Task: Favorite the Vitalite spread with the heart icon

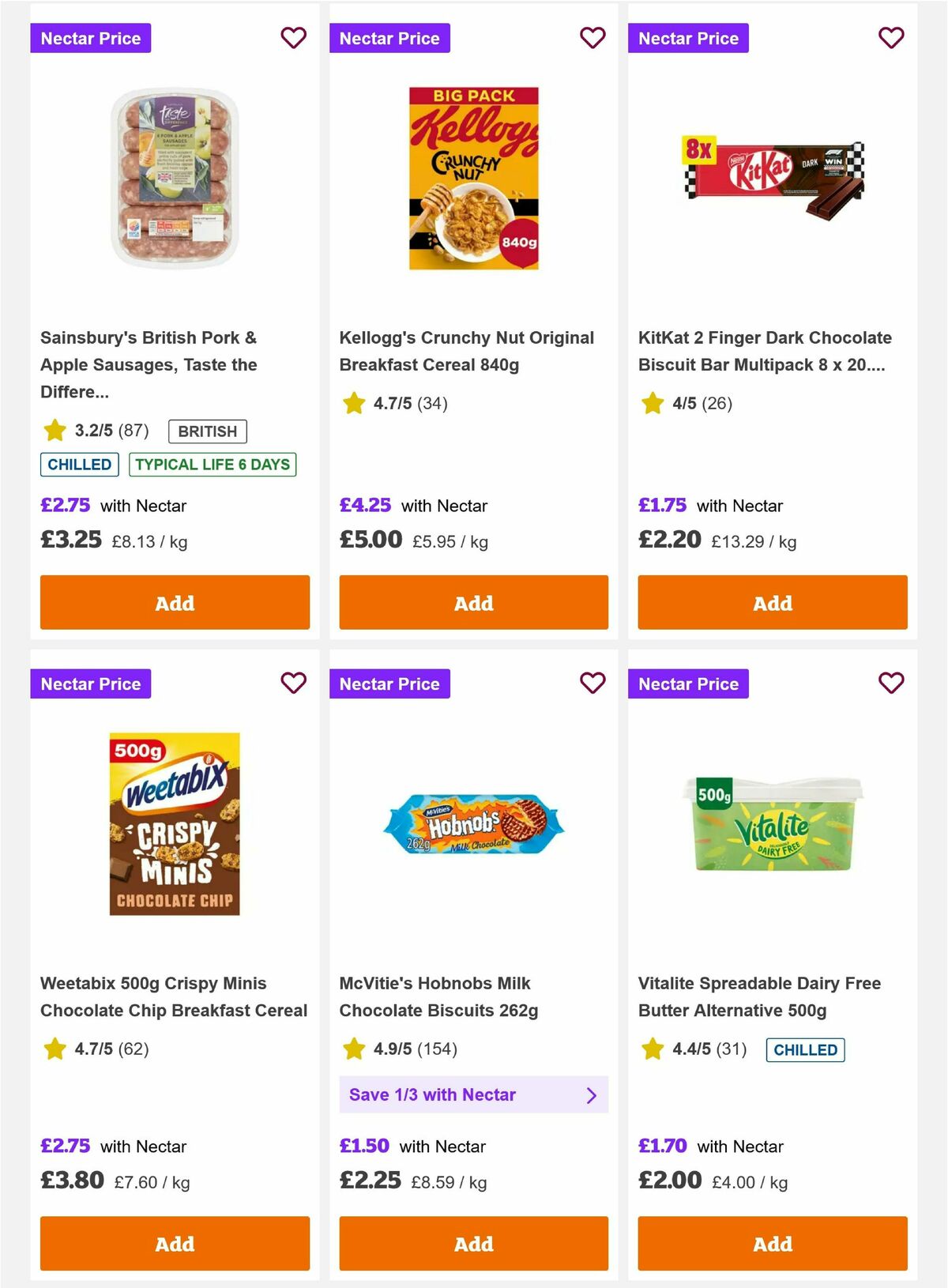Action: click(x=891, y=684)
